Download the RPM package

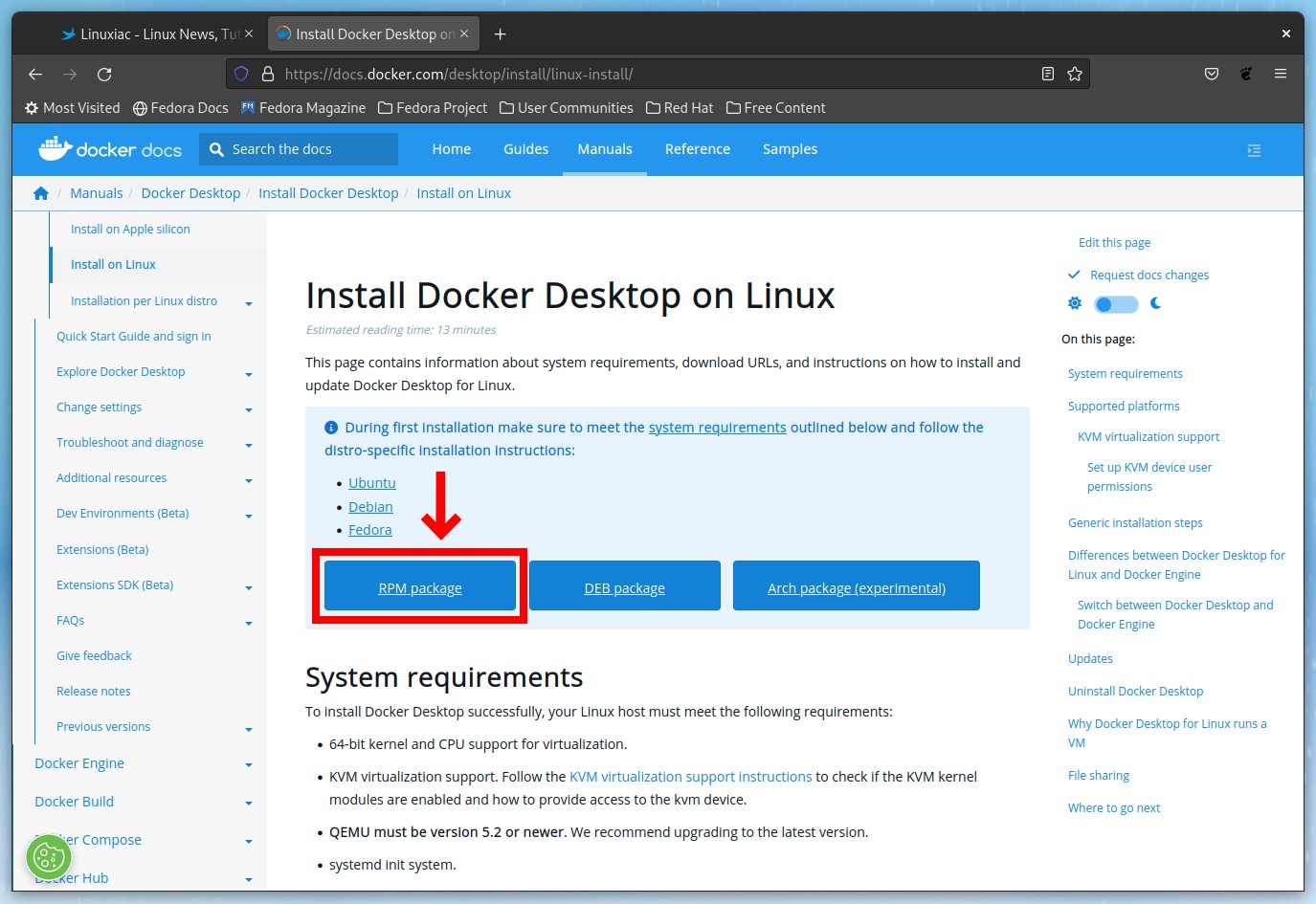(420, 585)
